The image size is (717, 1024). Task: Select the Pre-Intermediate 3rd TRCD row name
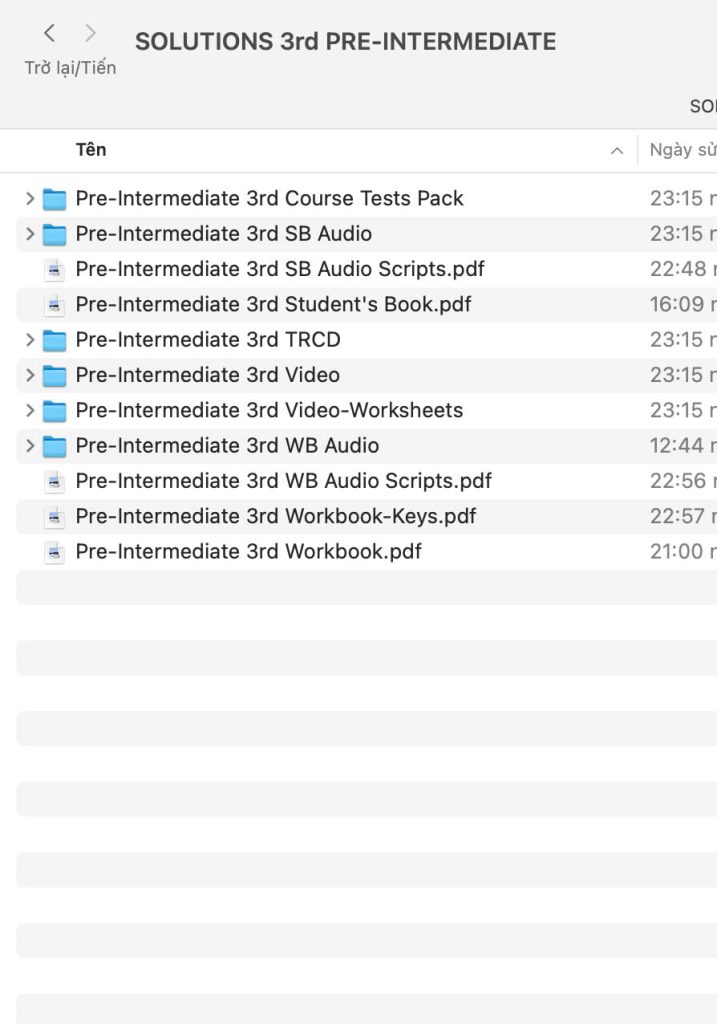tap(208, 340)
